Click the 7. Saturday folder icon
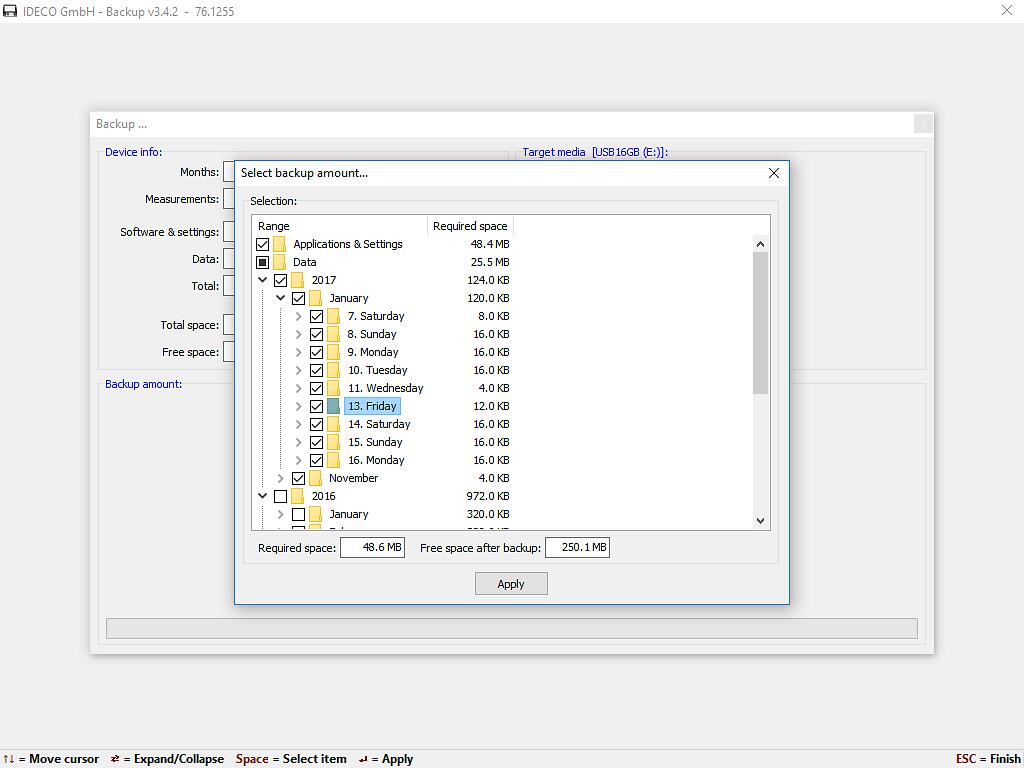The image size is (1024, 768). 334,316
